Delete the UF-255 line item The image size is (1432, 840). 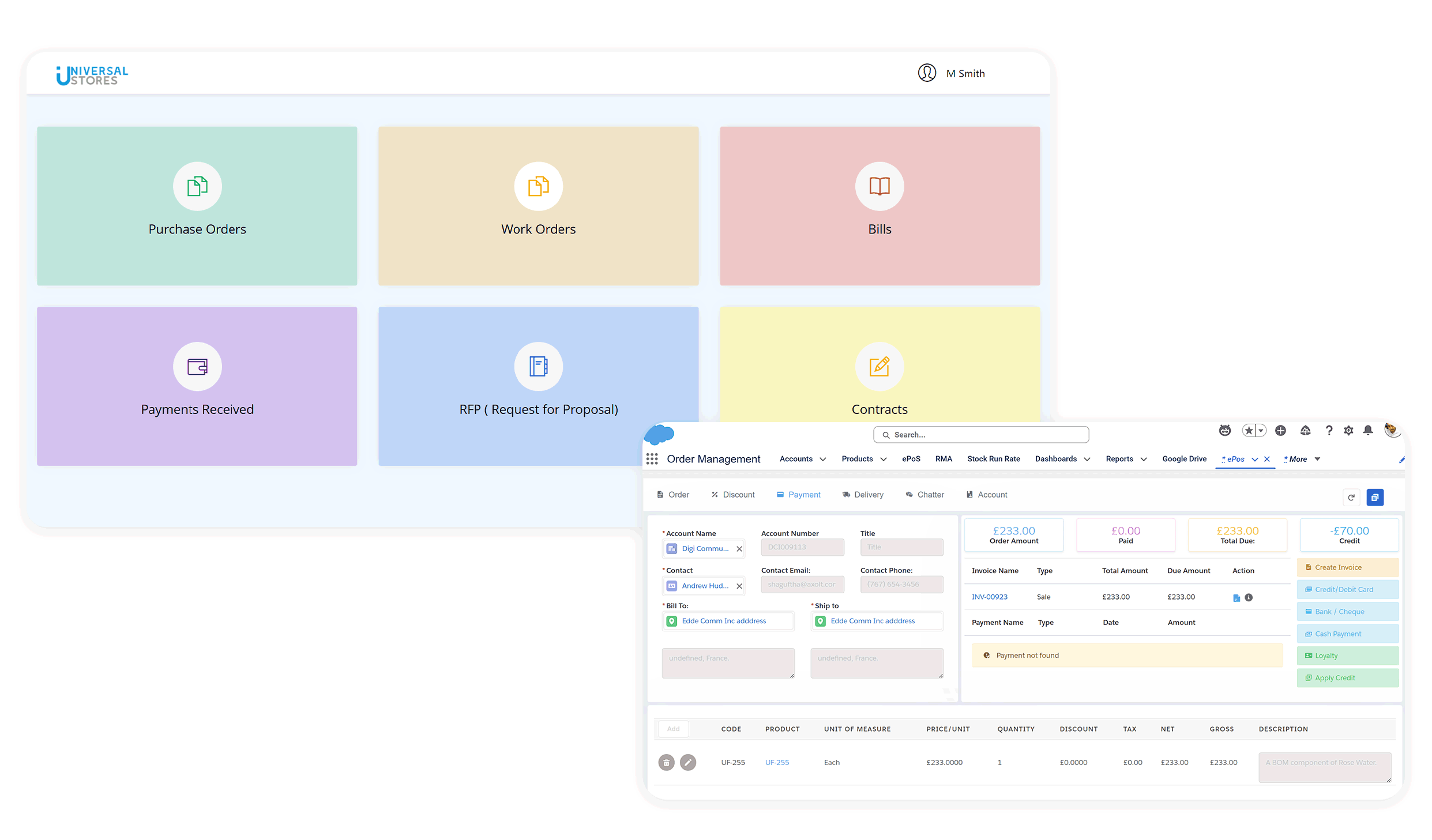pos(666,763)
